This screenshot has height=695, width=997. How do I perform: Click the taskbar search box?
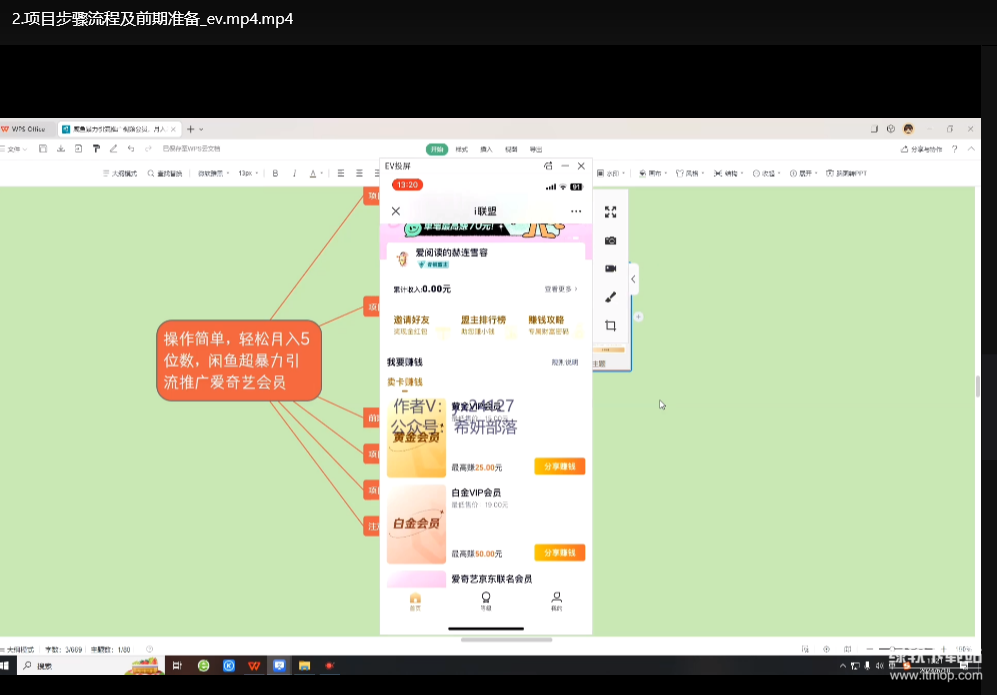point(89,666)
